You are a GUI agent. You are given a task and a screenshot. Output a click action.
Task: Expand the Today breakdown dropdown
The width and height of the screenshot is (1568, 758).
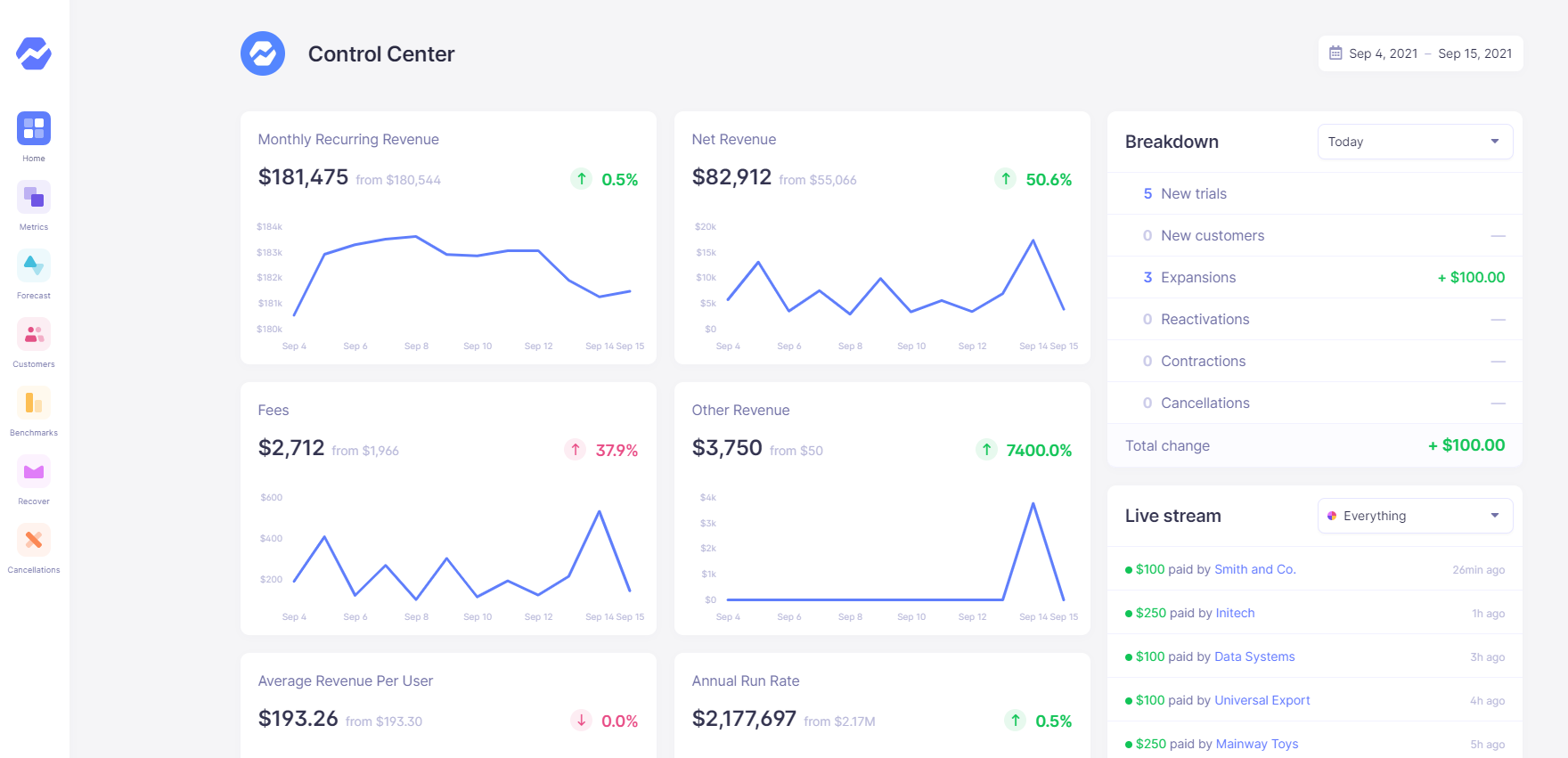click(x=1414, y=142)
